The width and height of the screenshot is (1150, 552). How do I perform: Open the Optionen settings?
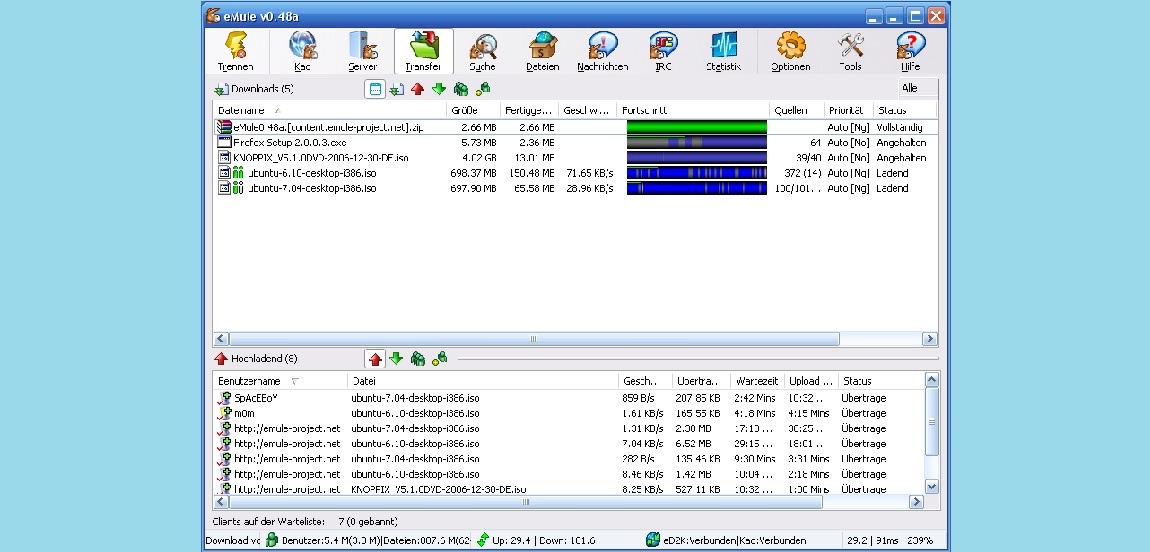click(x=791, y=52)
